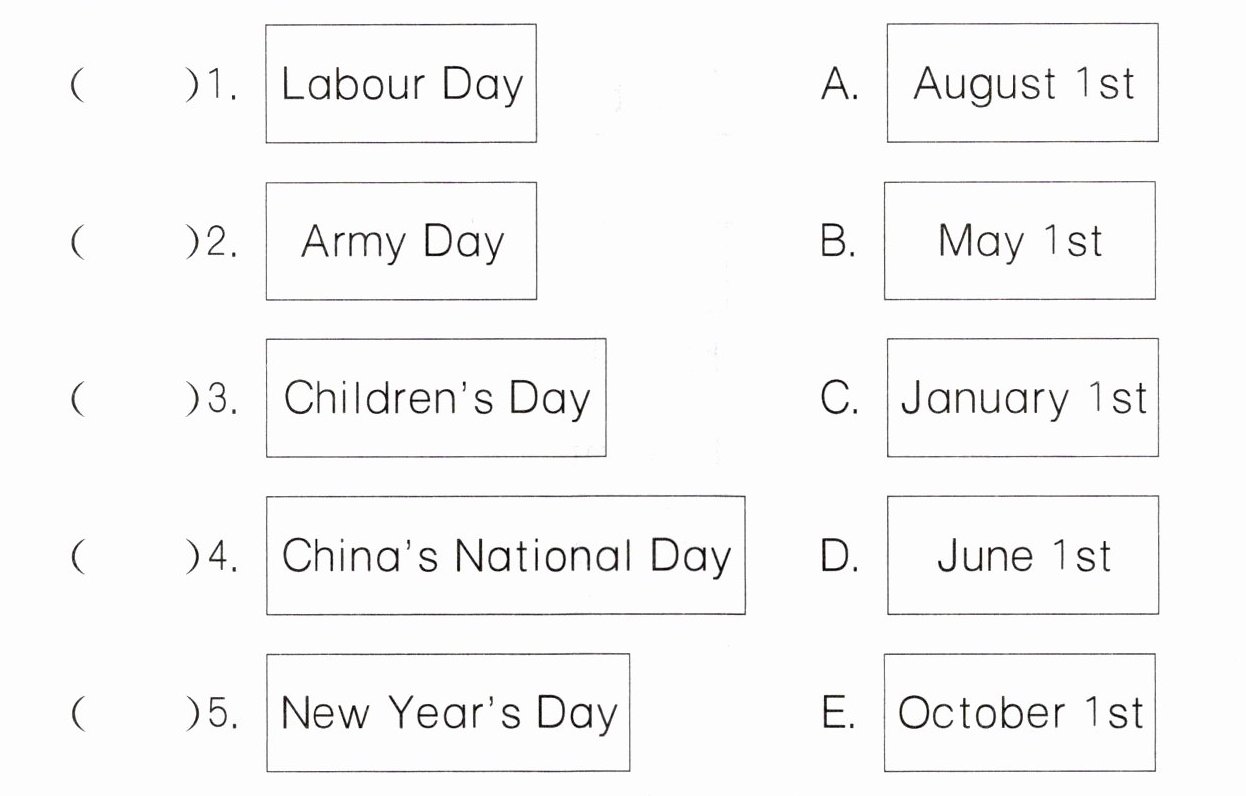The width and height of the screenshot is (1246, 796).
Task: Click the June 1st date box
Action: click(x=1022, y=555)
